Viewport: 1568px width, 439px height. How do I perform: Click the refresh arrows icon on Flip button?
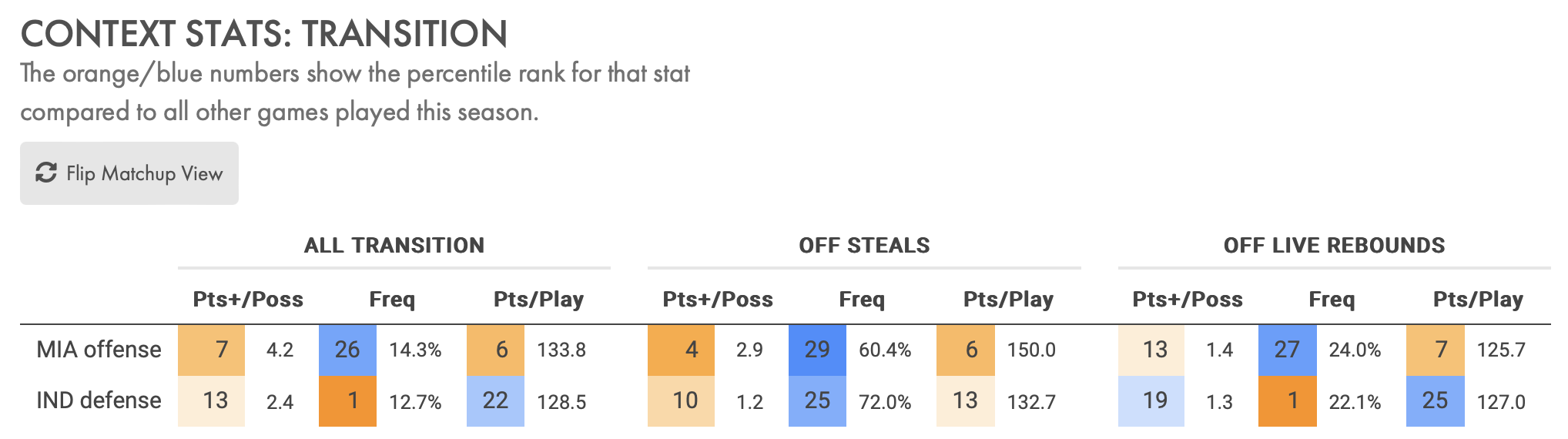tap(46, 173)
